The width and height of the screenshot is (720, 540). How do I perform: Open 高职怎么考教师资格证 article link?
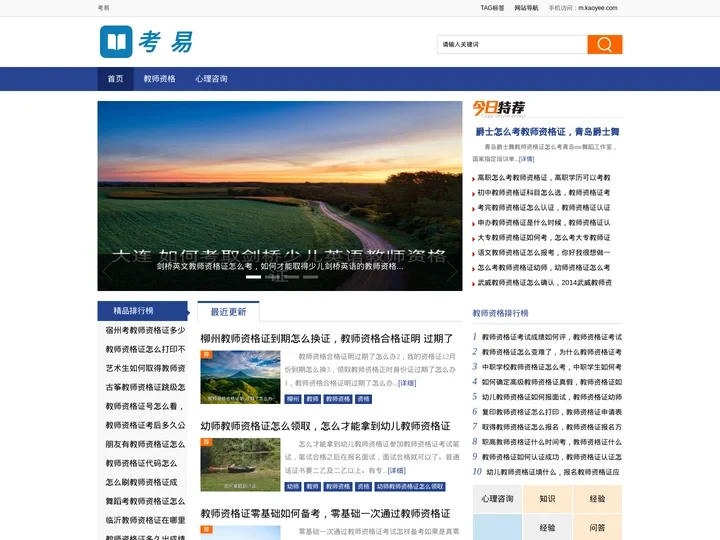[x=544, y=178]
